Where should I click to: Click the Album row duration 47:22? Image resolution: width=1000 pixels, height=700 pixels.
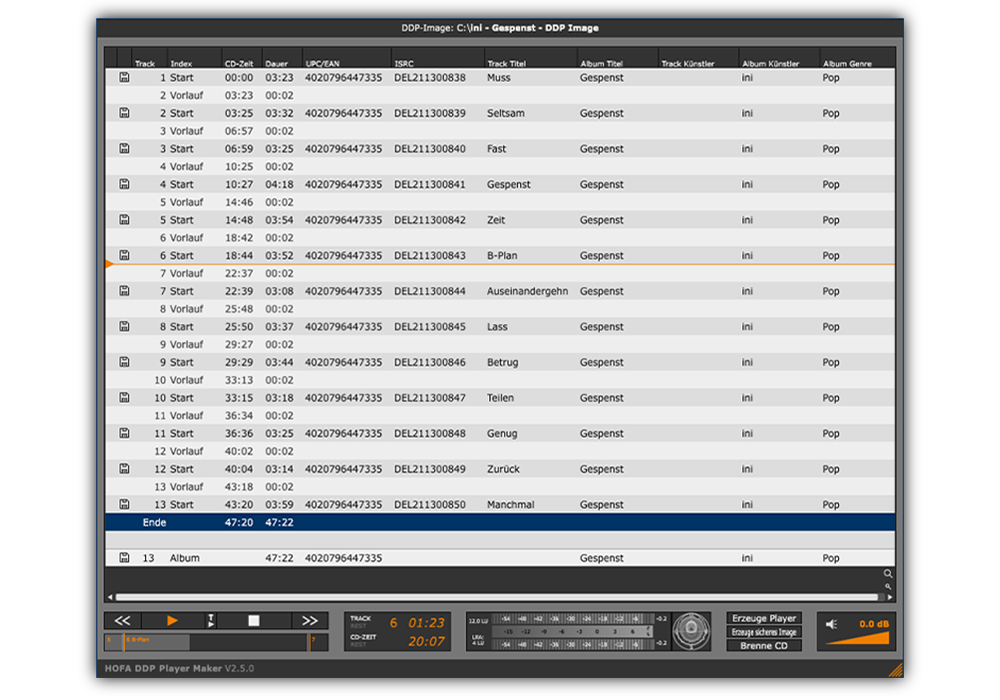click(279, 558)
